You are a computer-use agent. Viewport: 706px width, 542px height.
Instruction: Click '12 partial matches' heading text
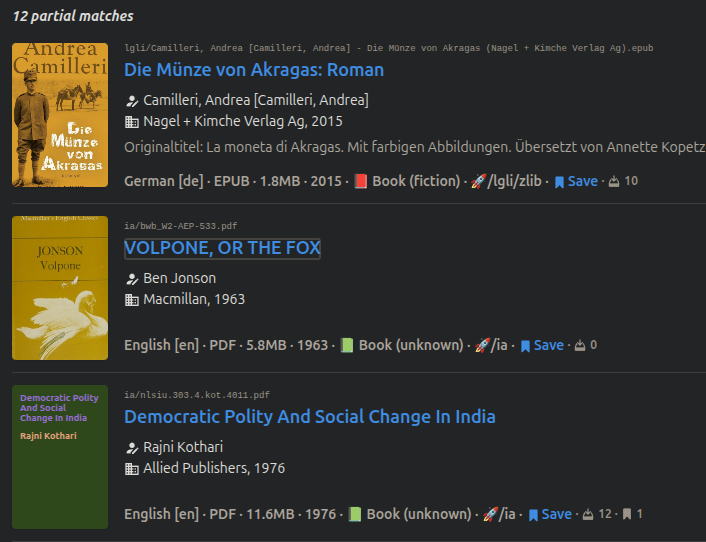click(x=73, y=16)
